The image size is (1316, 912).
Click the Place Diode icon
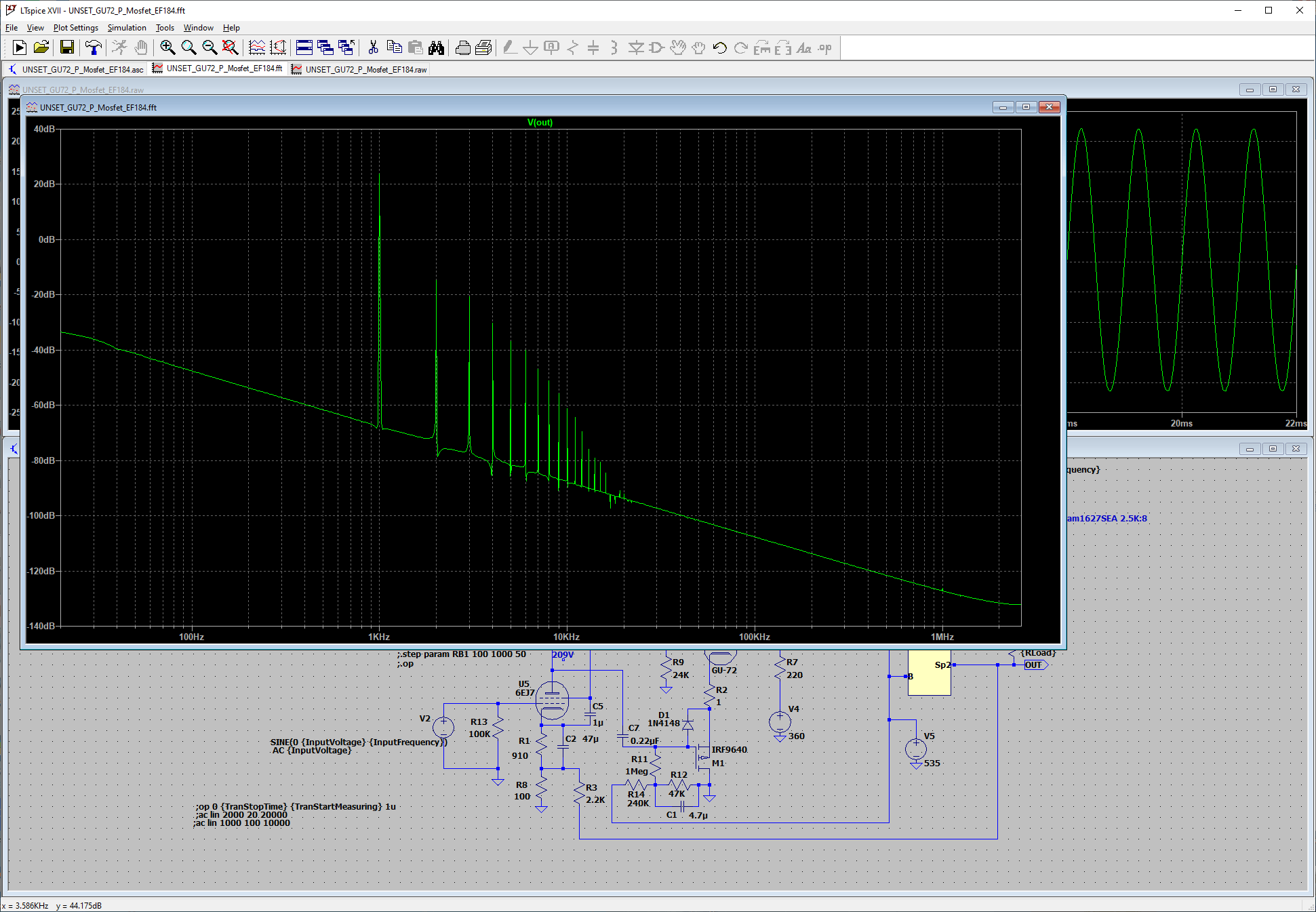635,47
